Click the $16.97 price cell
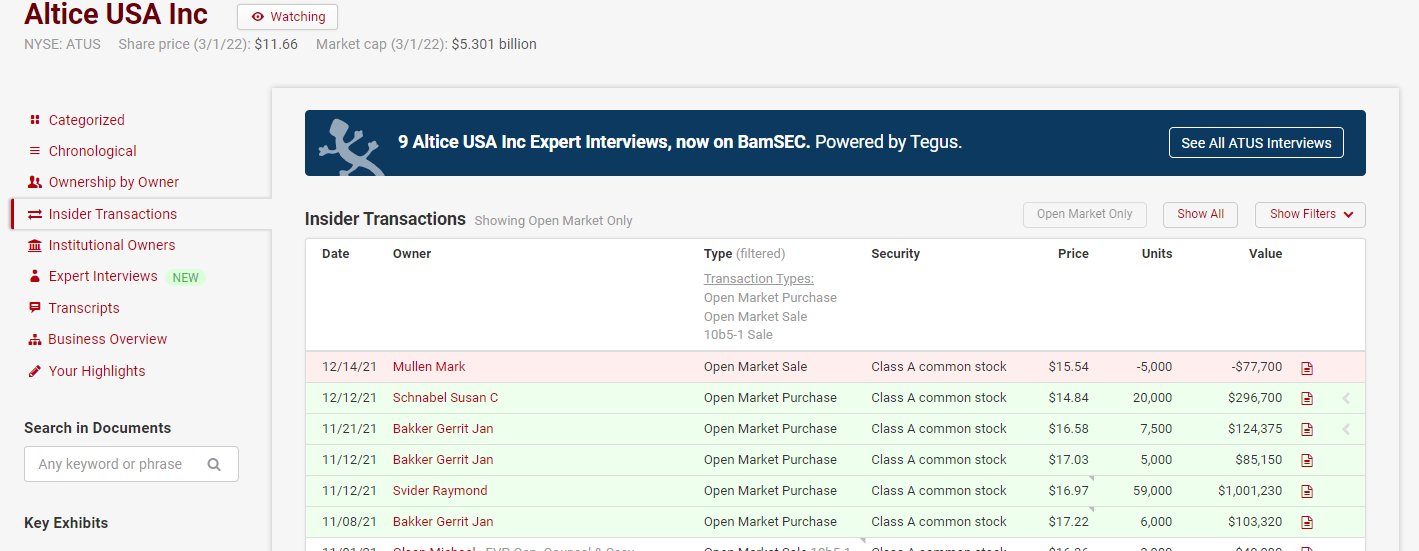This screenshot has width=1419, height=551. (x=1068, y=491)
